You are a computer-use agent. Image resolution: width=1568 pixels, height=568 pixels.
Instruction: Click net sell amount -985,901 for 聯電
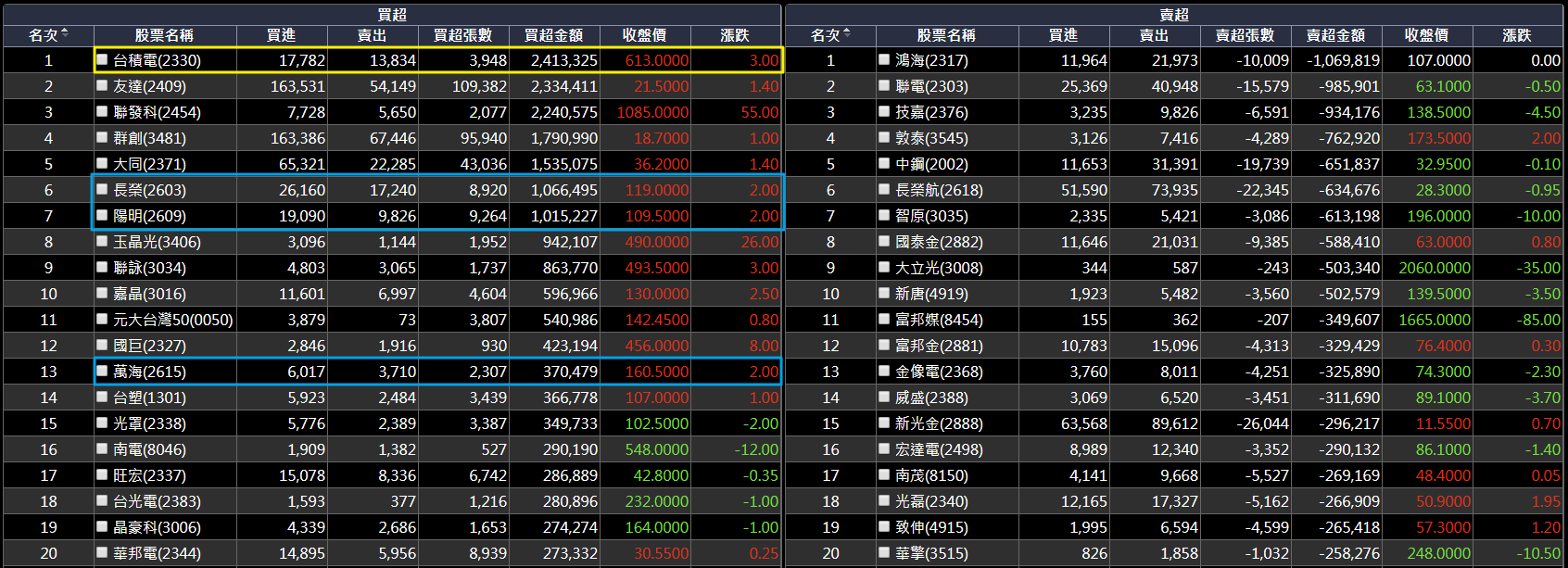point(1349,86)
